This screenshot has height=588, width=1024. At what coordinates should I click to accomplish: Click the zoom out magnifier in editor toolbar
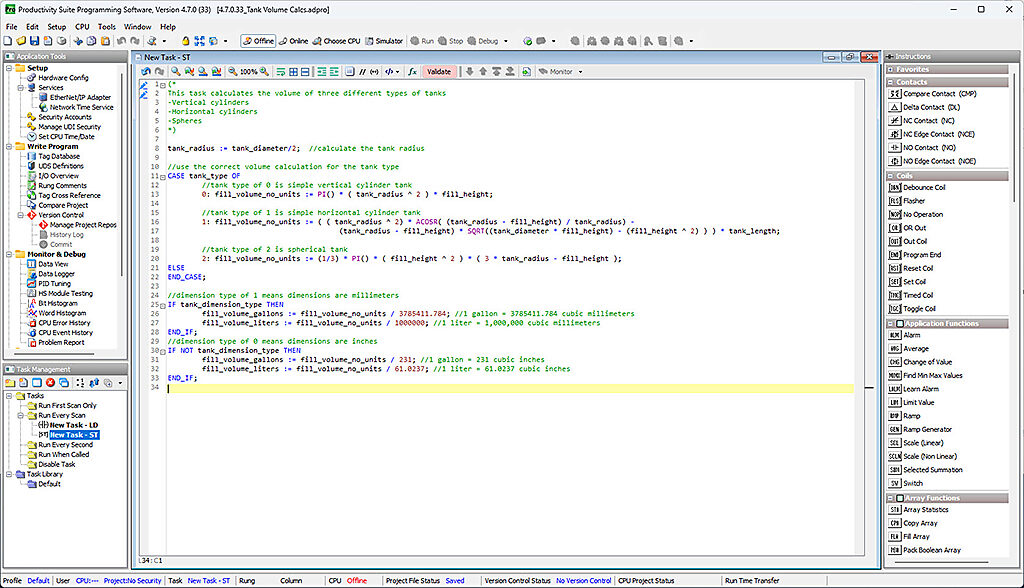[232, 71]
